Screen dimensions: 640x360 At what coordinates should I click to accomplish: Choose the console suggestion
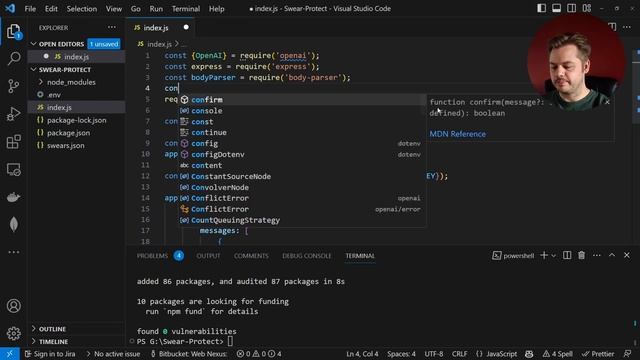tap(302, 111)
